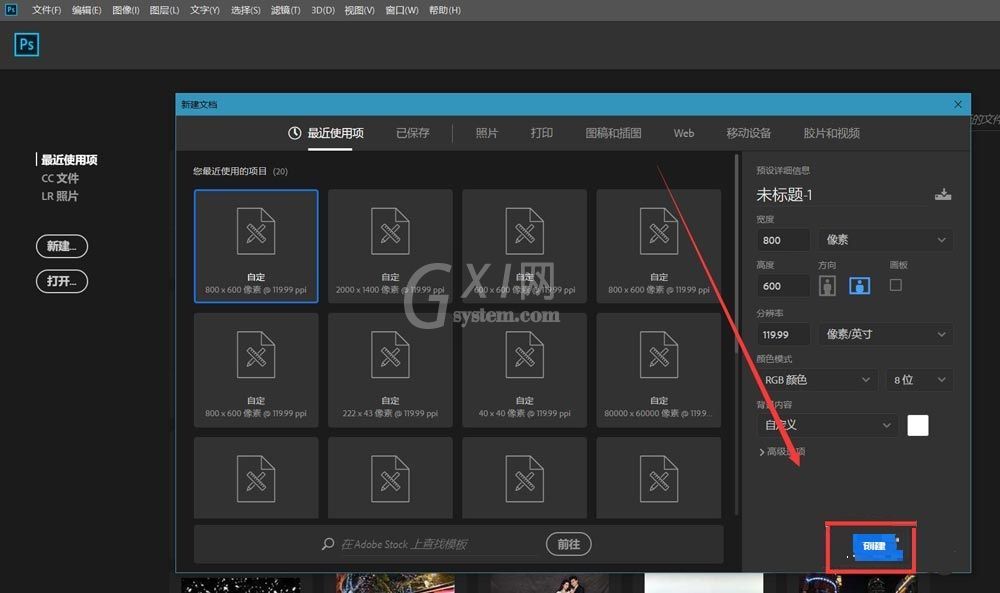Click clock icon on 最近使用项 tab

pyautogui.click(x=294, y=133)
